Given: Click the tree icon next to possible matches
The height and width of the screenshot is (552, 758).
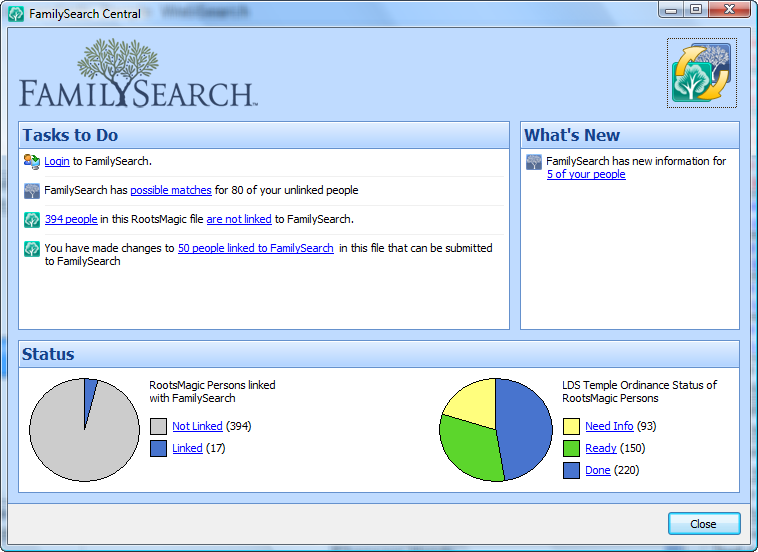Looking at the screenshot, I should (x=32, y=190).
